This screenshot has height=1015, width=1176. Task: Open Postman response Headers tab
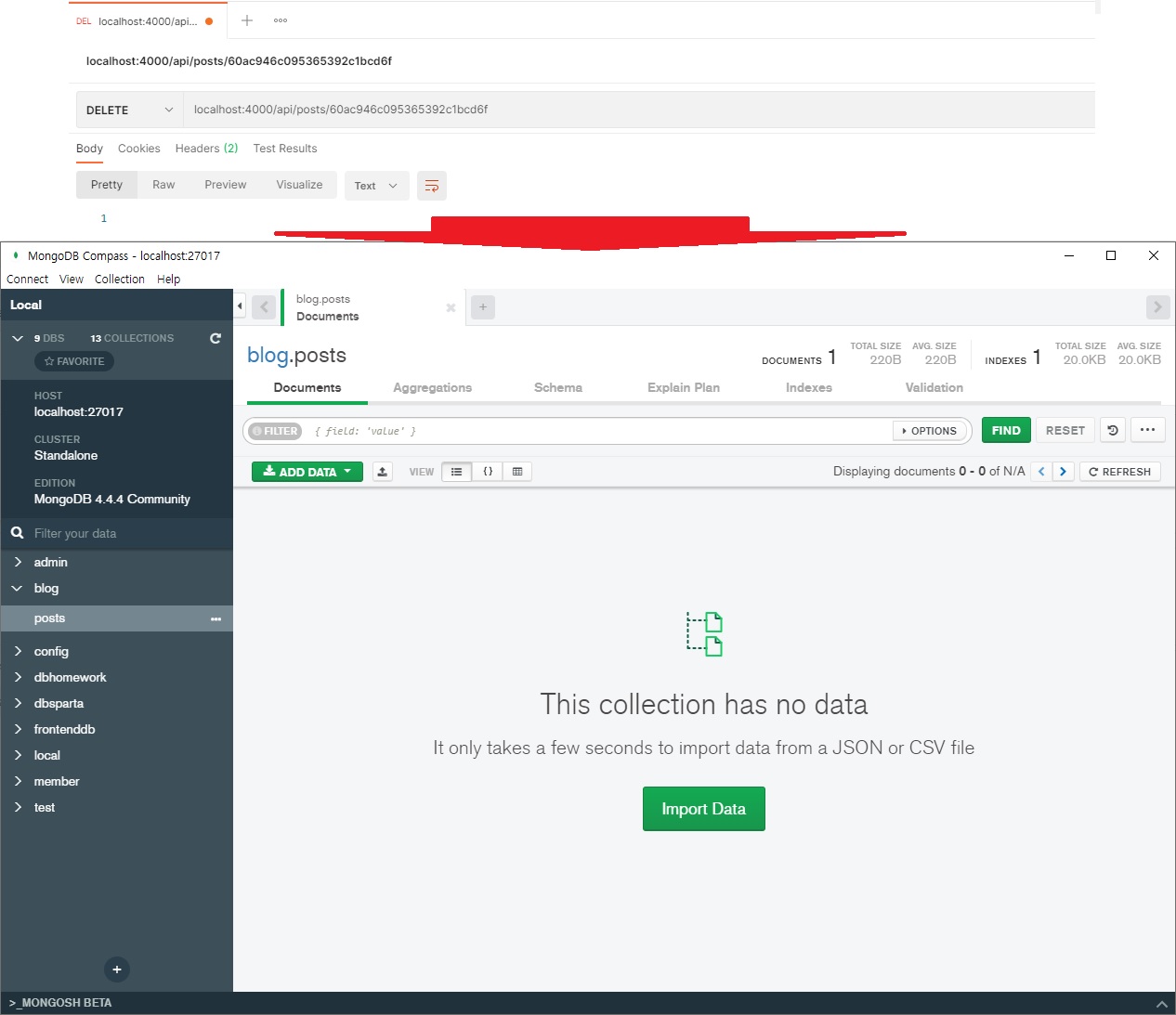click(x=206, y=149)
